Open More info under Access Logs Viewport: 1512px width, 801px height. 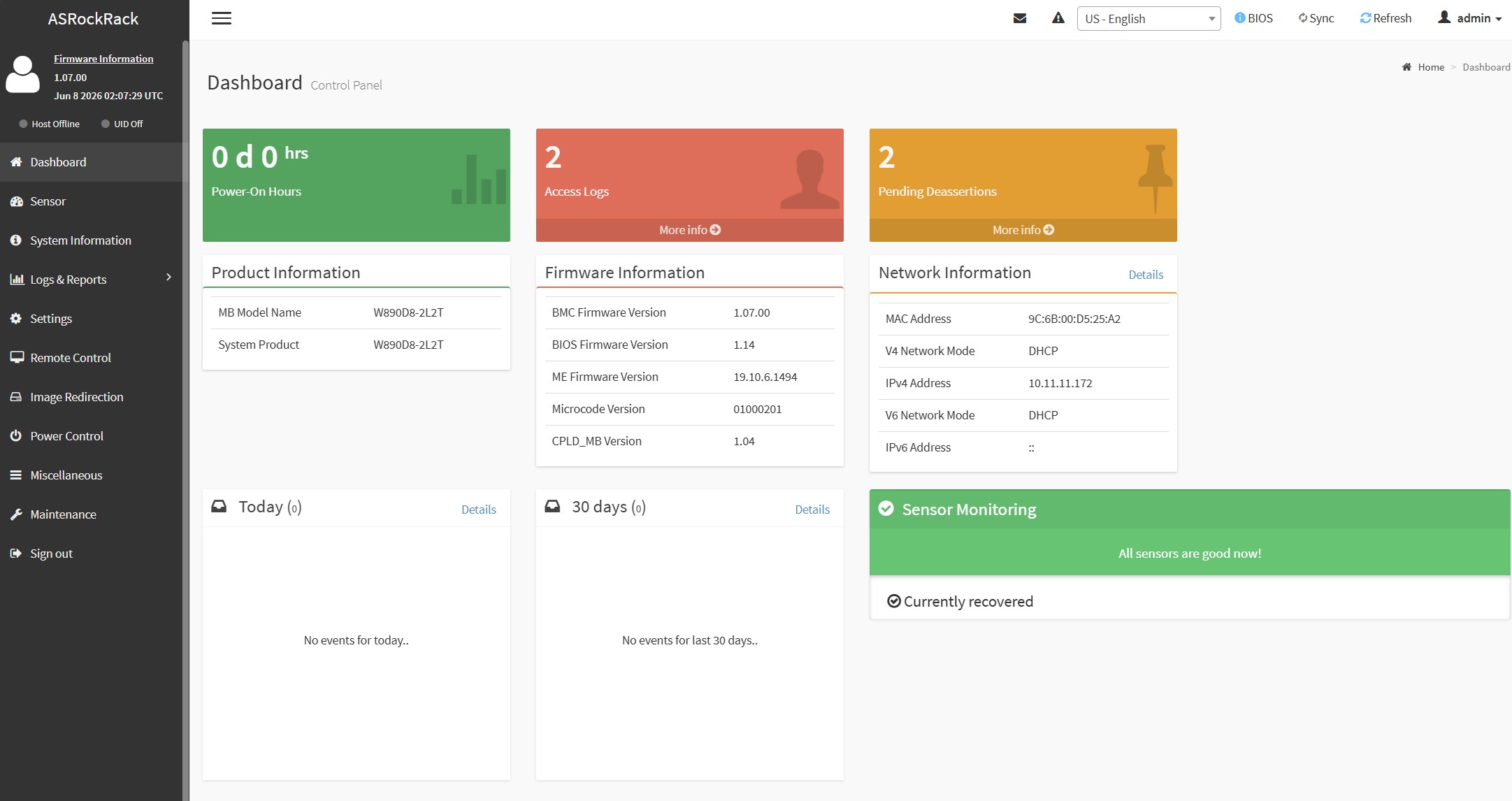pyautogui.click(x=690, y=230)
